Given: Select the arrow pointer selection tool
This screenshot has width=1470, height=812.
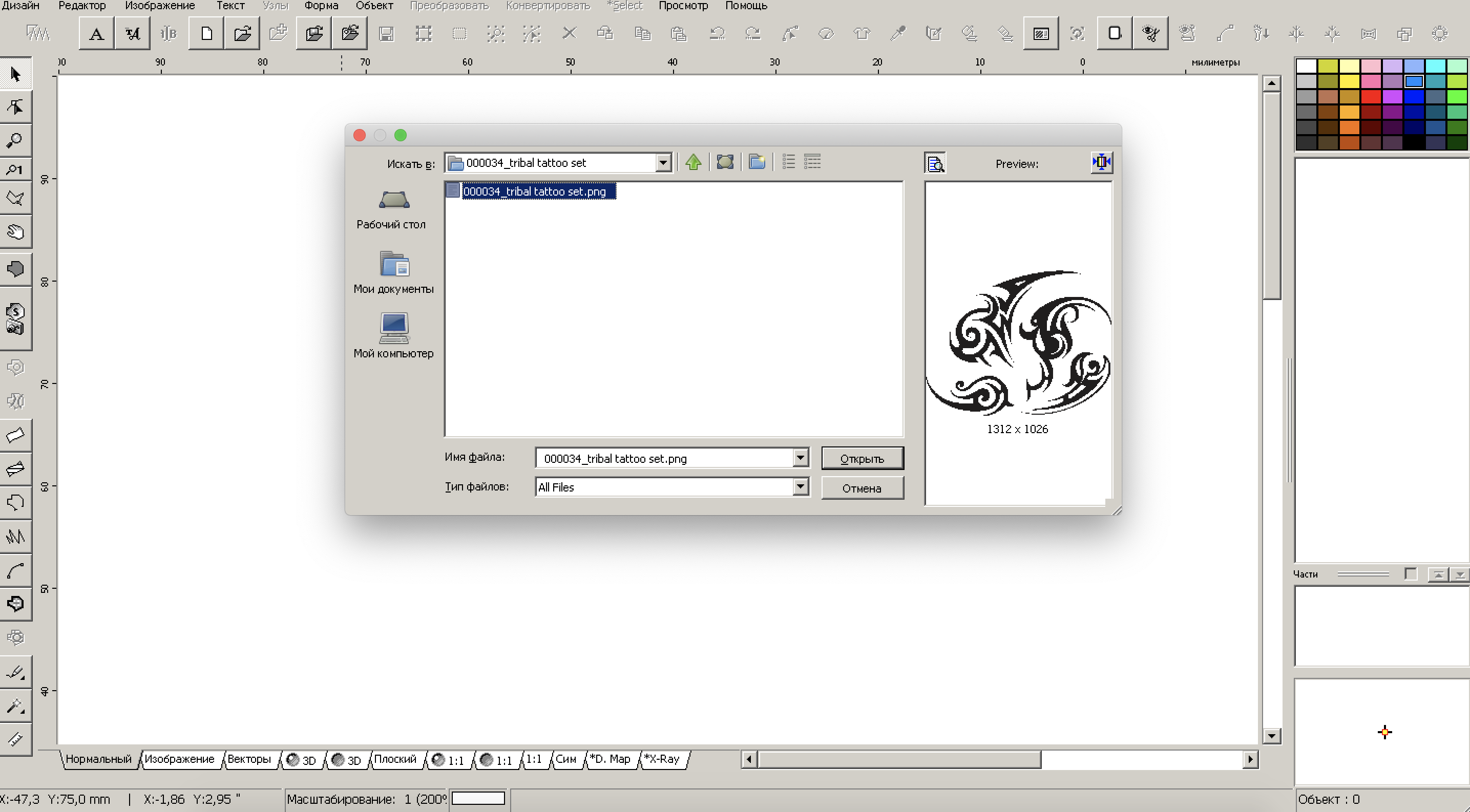Looking at the screenshot, I should tap(15, 74).
